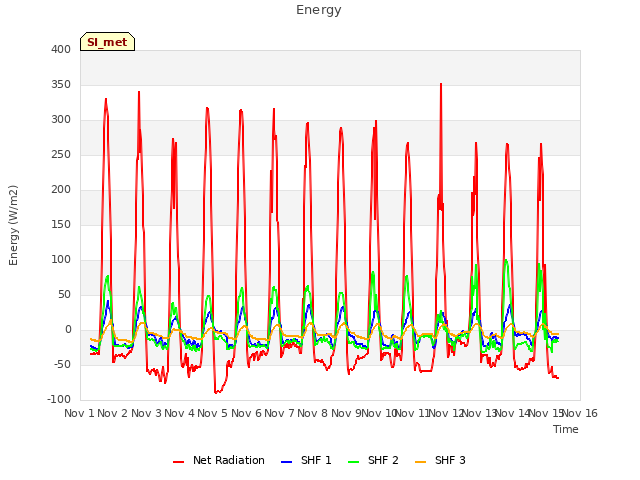Click the 250 y-axis tick label

tap(61, 155)
